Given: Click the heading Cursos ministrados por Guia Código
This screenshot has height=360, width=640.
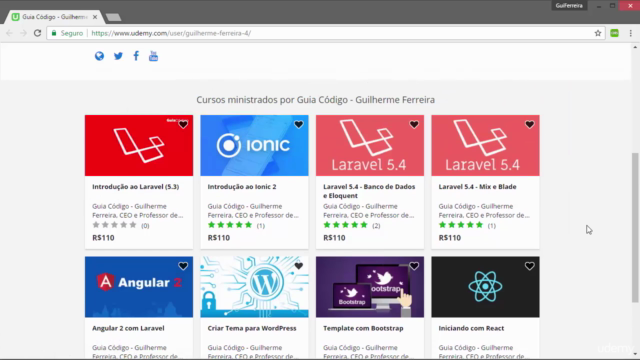Looking at the screenshot, I should (x=316, y=100).
